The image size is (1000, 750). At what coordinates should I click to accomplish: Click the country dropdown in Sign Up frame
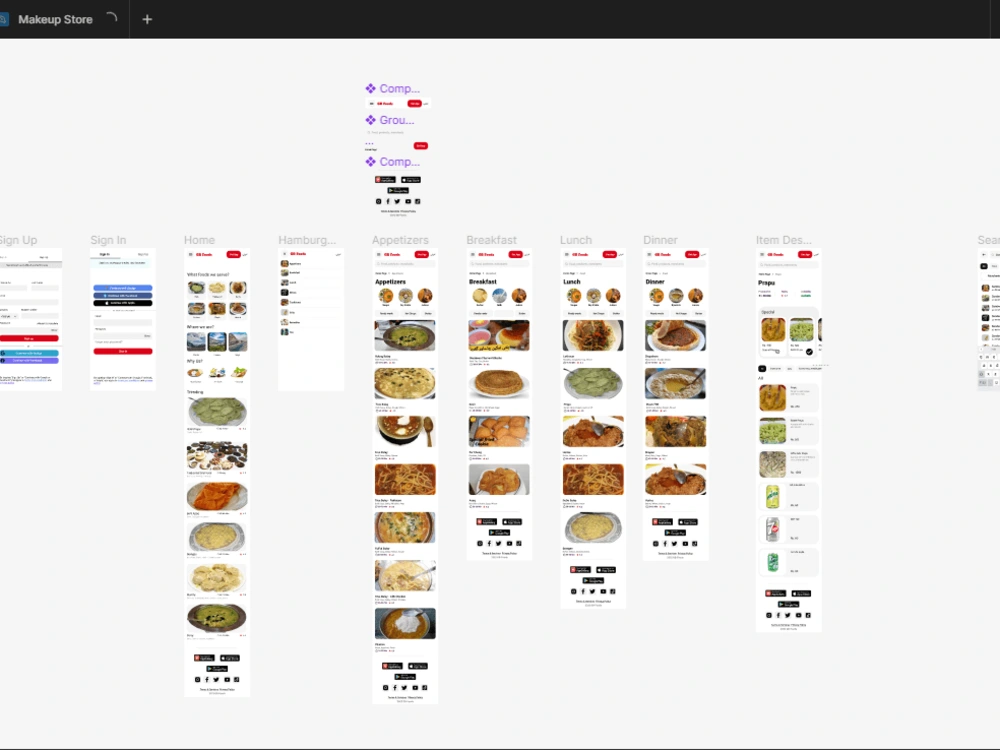click(8, 316)
